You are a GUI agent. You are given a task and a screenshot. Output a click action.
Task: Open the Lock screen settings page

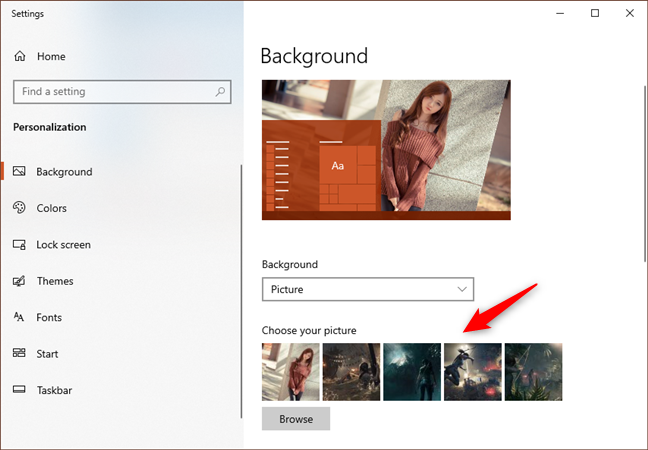[63, 245]
